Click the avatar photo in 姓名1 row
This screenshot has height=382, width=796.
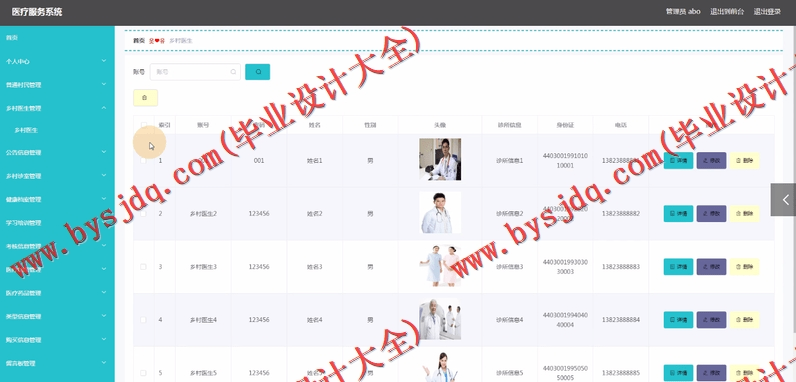pyautogui.click(x=440, y=159)
